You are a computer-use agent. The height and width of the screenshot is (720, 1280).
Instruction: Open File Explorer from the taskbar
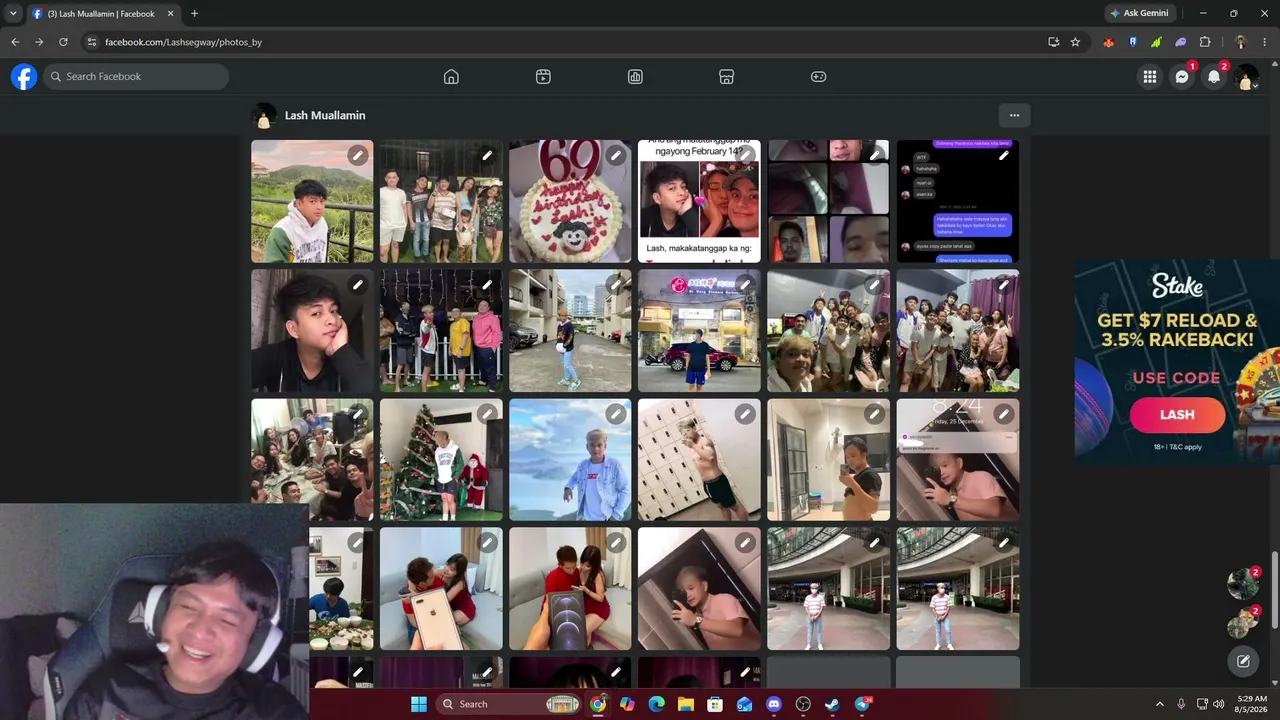pos(686,704)
